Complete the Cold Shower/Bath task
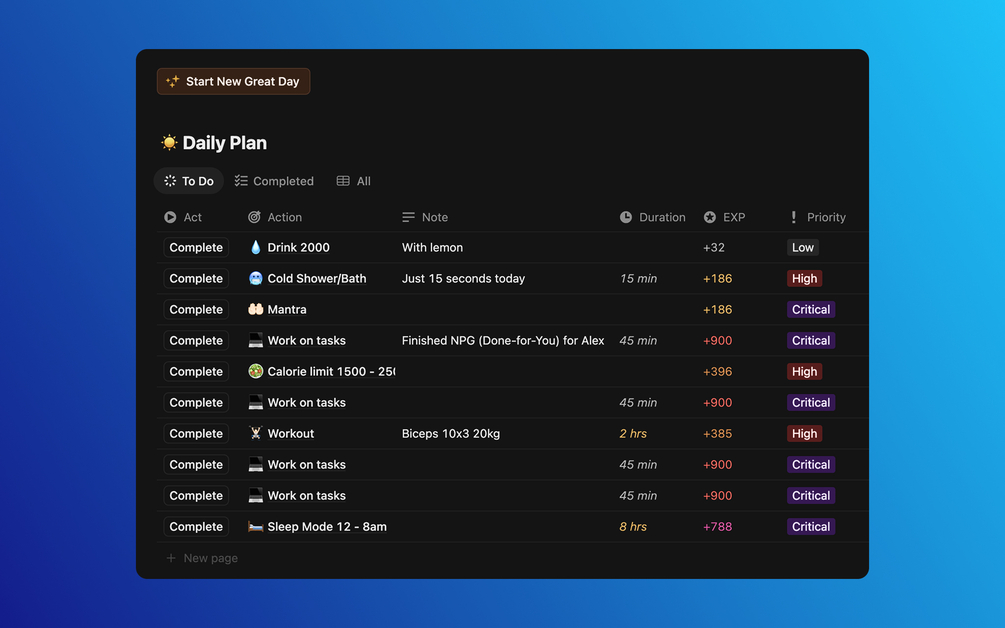This screenshot has height=628, width=1005. [x=196, y=278]
